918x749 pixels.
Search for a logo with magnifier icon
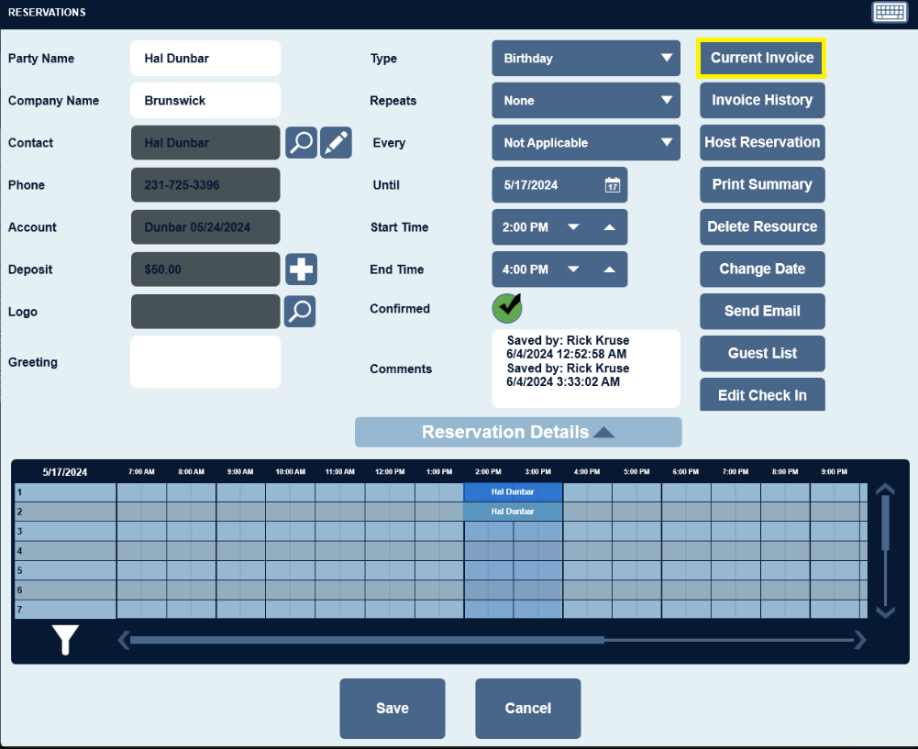(x=300, y=311)
